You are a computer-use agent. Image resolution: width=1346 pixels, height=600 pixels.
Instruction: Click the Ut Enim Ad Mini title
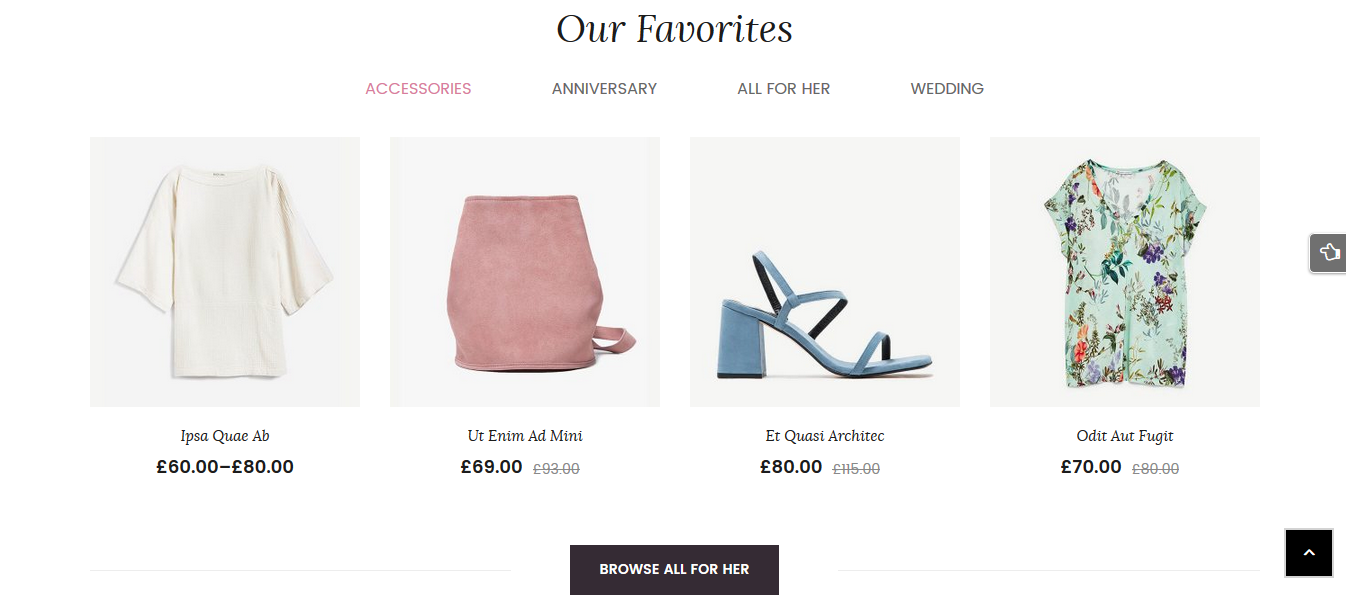click(525, 436)
